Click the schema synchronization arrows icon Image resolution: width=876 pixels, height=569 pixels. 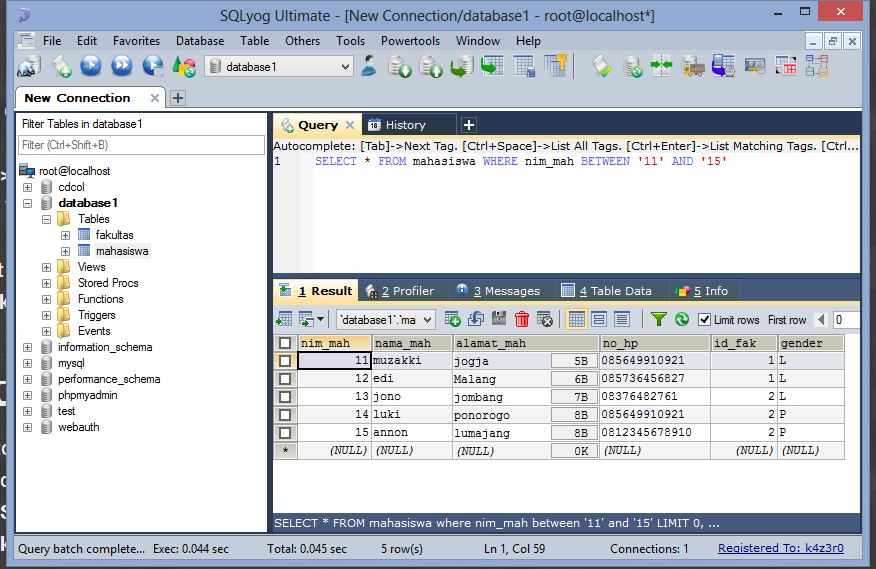661,66
